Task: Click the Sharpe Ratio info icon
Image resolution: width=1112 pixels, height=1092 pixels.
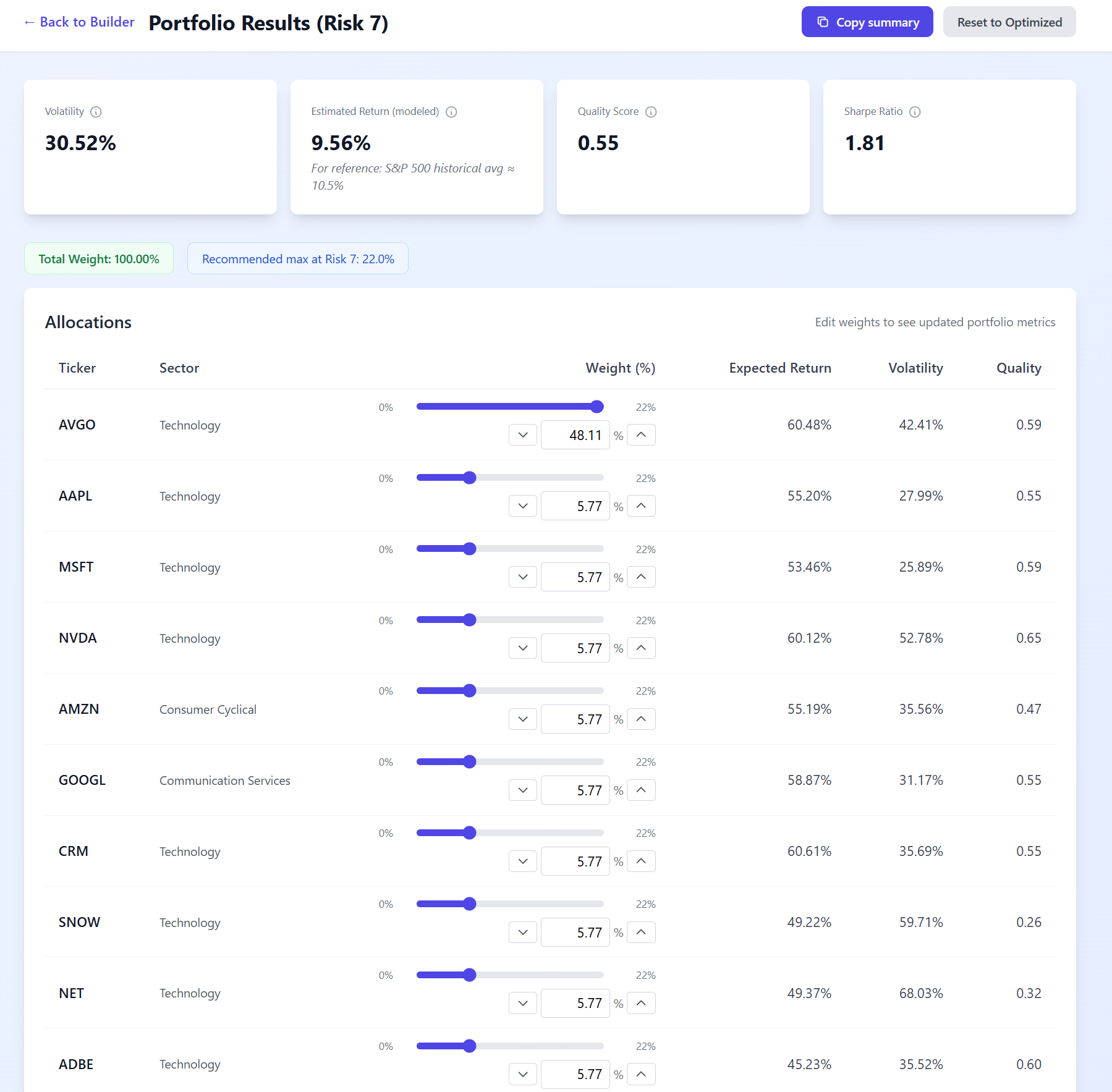Action: [914, 112]
